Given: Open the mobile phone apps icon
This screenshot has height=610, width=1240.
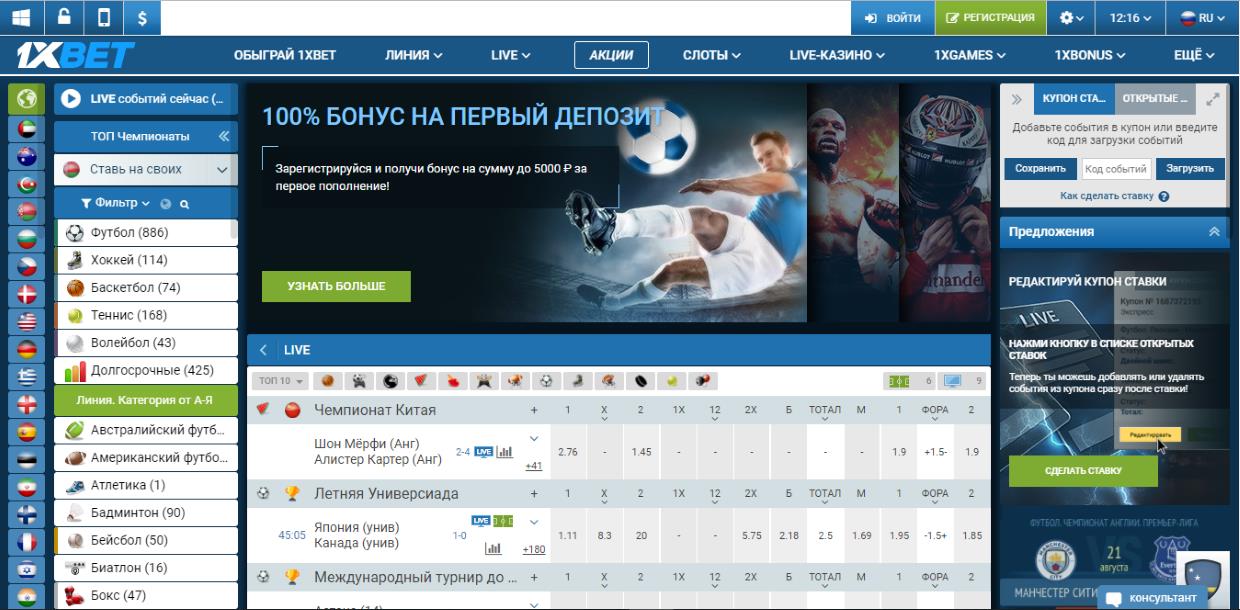Looking at the screenshot, I should [x=103, y=17].
